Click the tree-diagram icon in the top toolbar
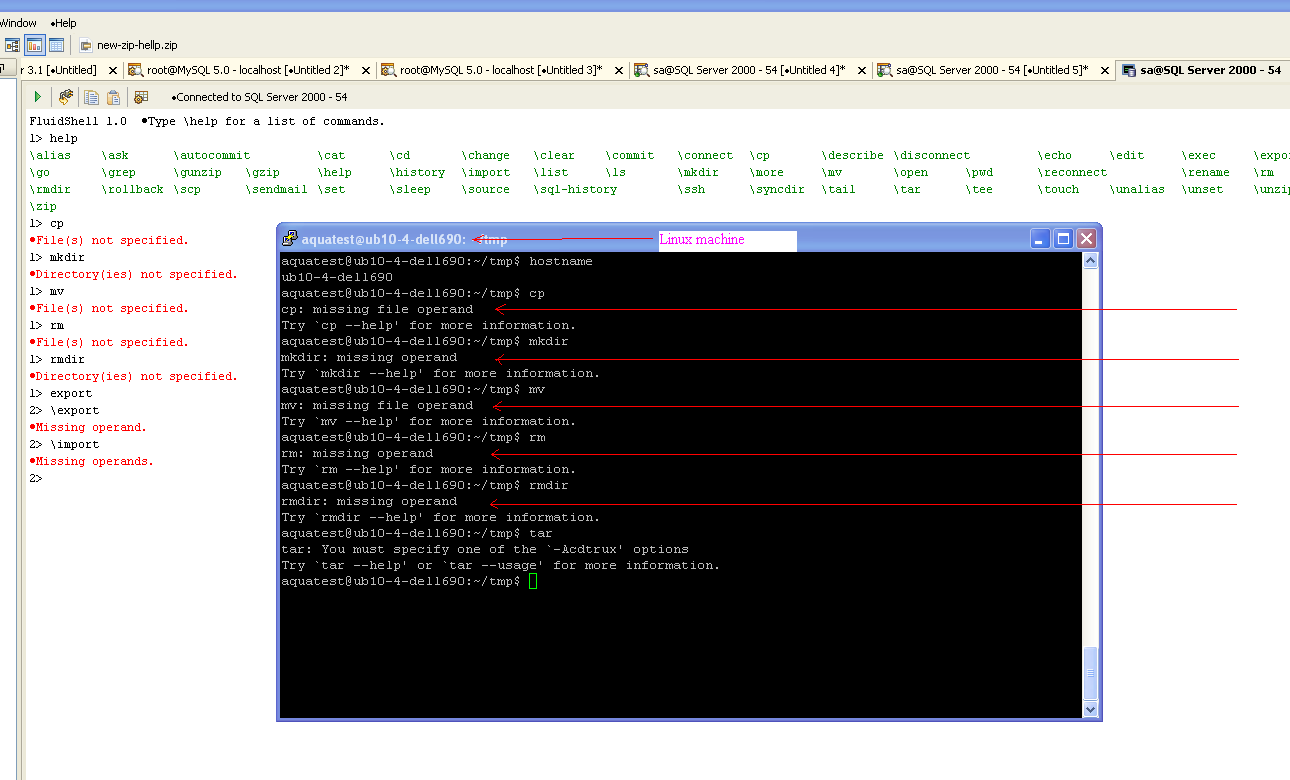 pos(13,45)
